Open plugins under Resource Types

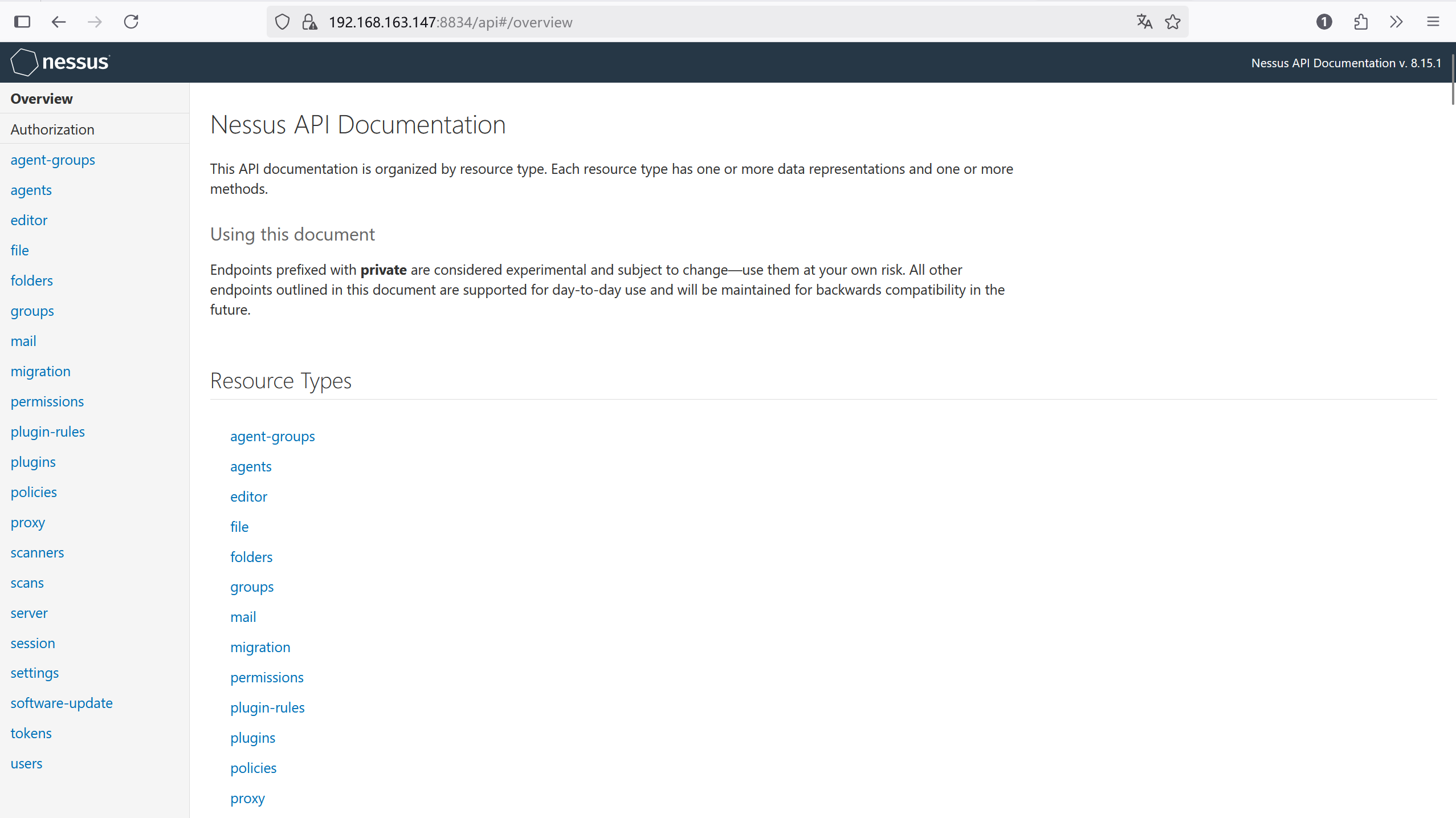click(x=253, y=738)
